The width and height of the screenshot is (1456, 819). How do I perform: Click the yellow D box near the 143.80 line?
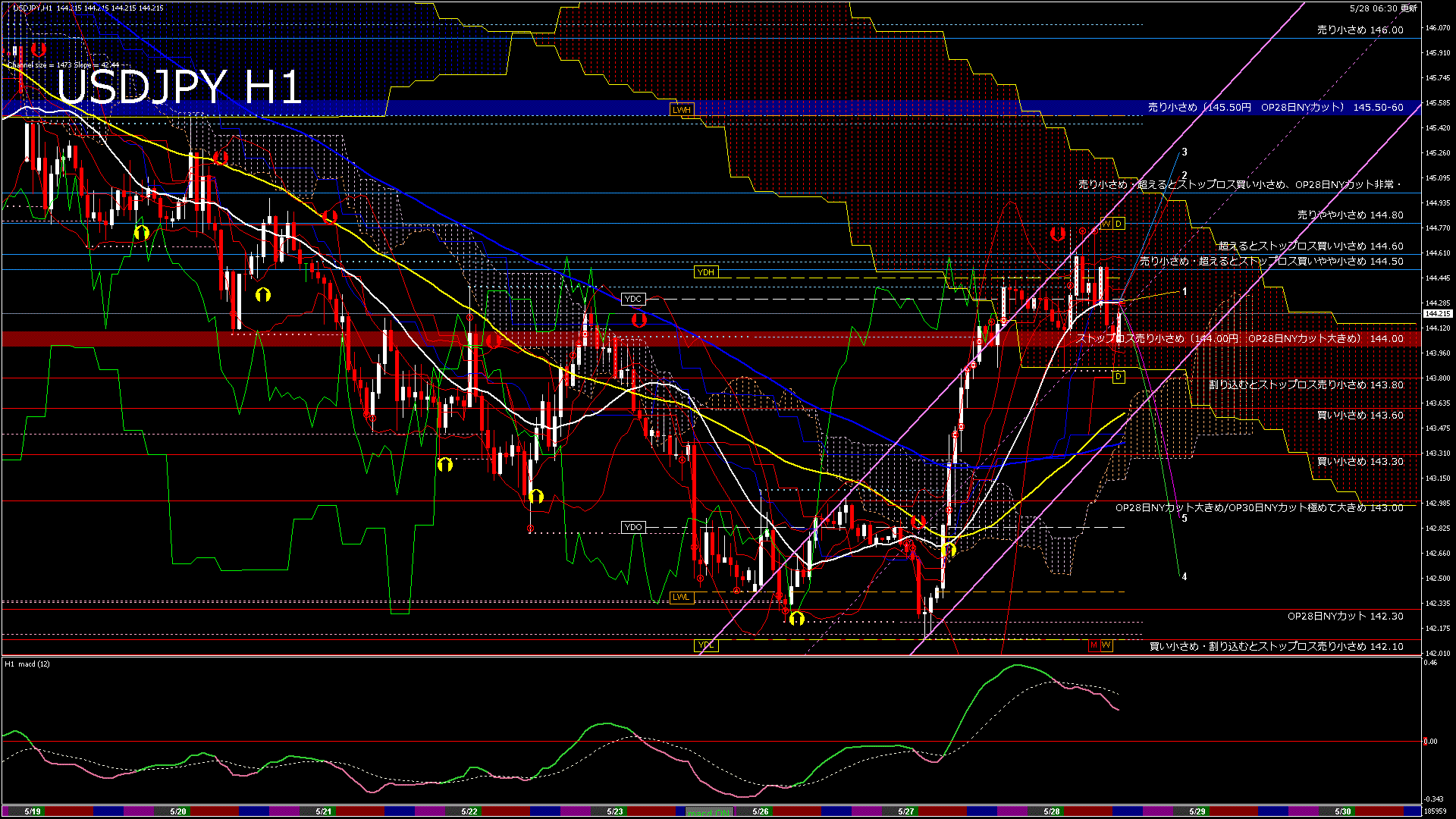pyautogui.click(x=1119, y=377)
